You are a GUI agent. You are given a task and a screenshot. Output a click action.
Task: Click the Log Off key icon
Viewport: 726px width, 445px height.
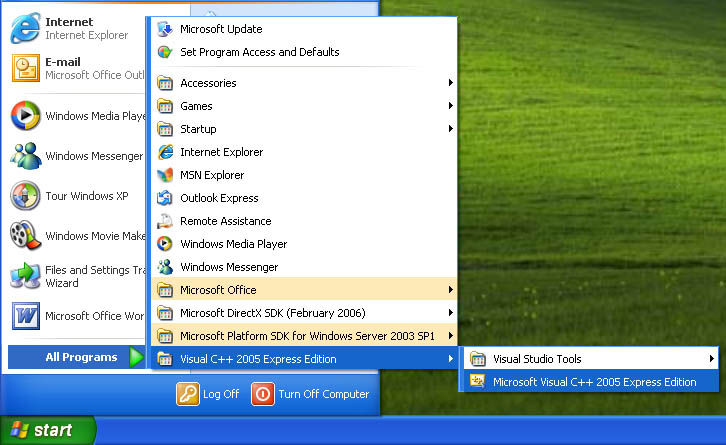pyautogui.click(x=188, y=394)
